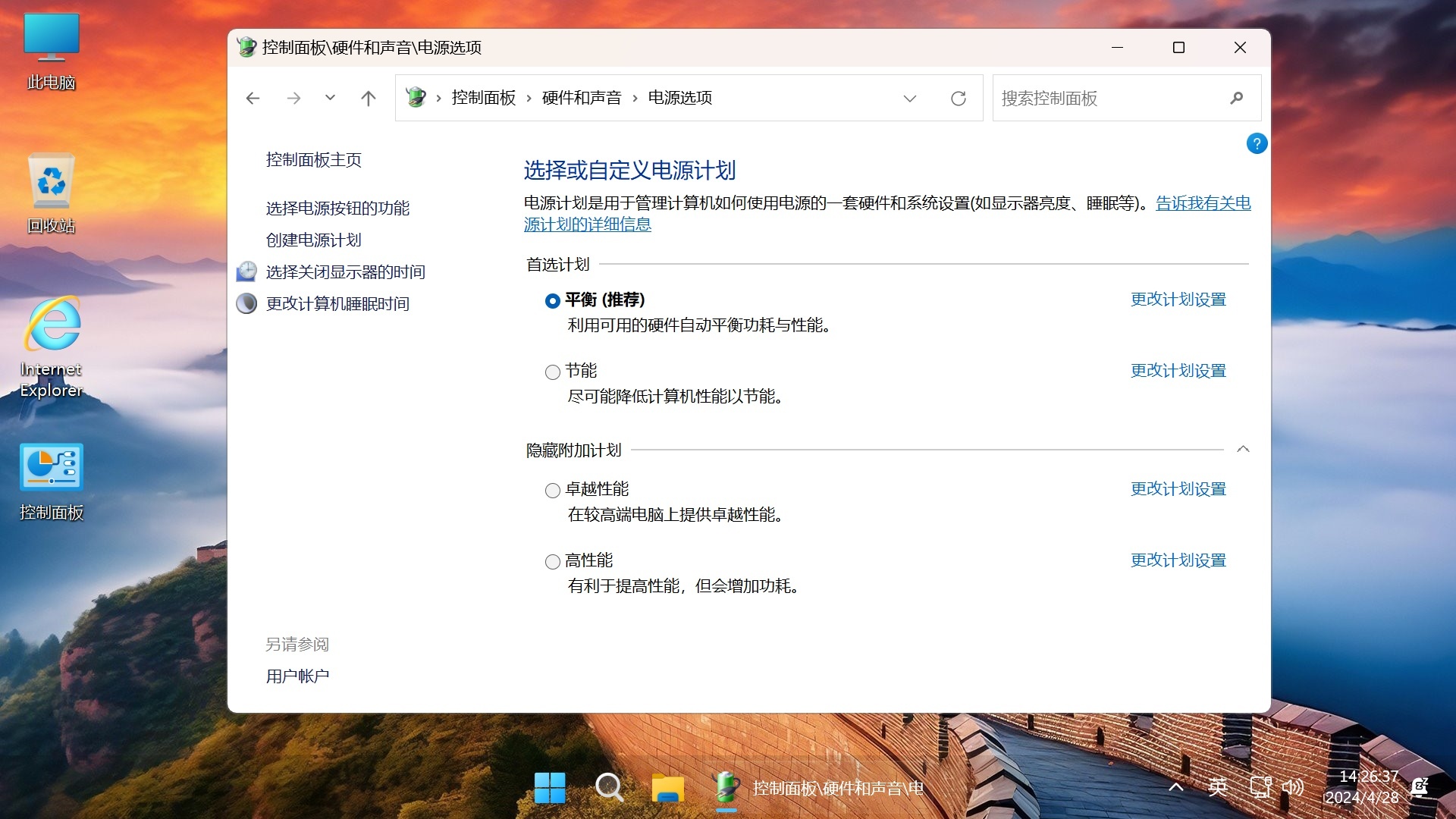Click the volume speaker icon in system tray
Screen dimensions: 1456x819
pyautogui.click(x=1293, y=787)
